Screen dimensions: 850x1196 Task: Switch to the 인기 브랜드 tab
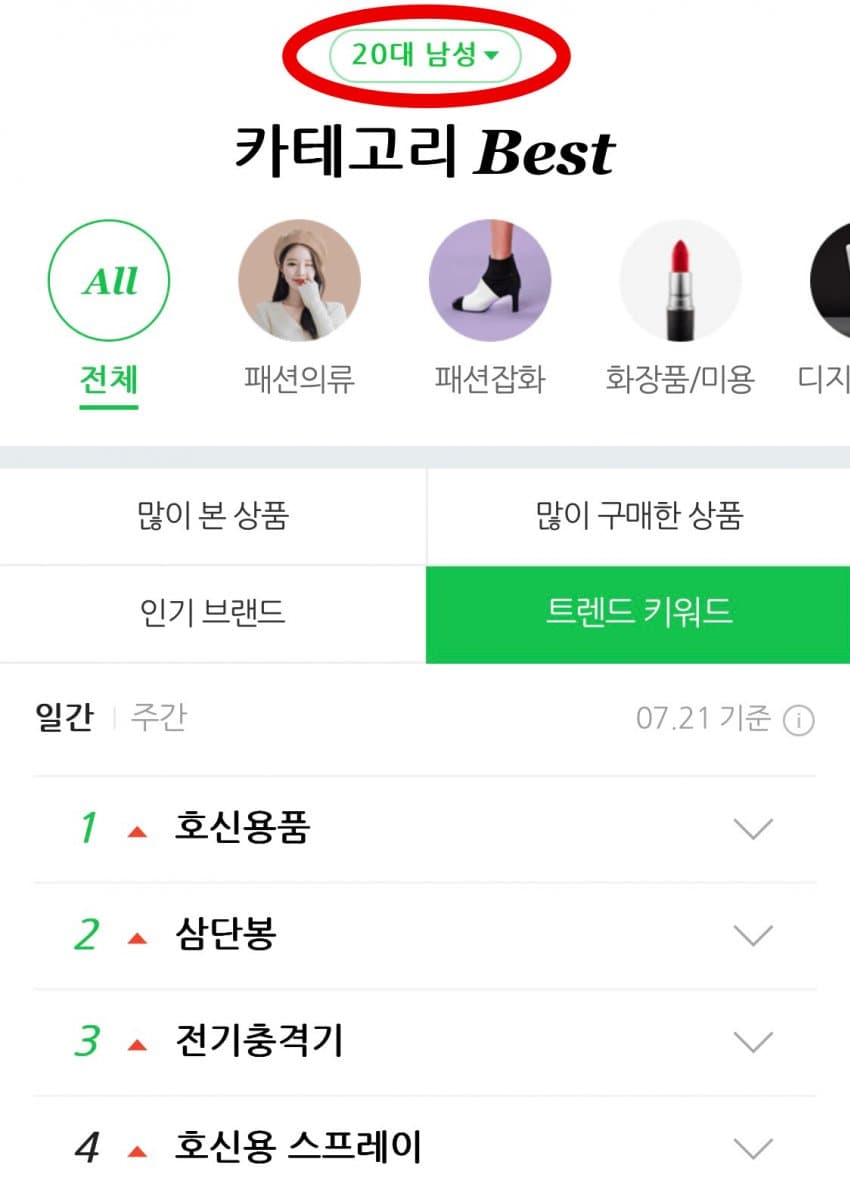(x=213, y=612)
